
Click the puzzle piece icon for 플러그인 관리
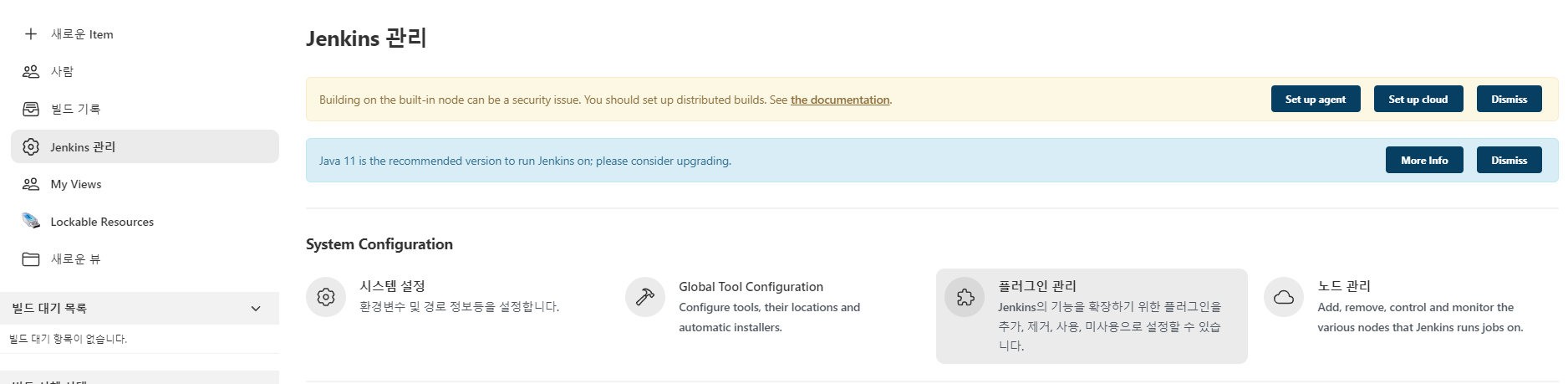965,297
